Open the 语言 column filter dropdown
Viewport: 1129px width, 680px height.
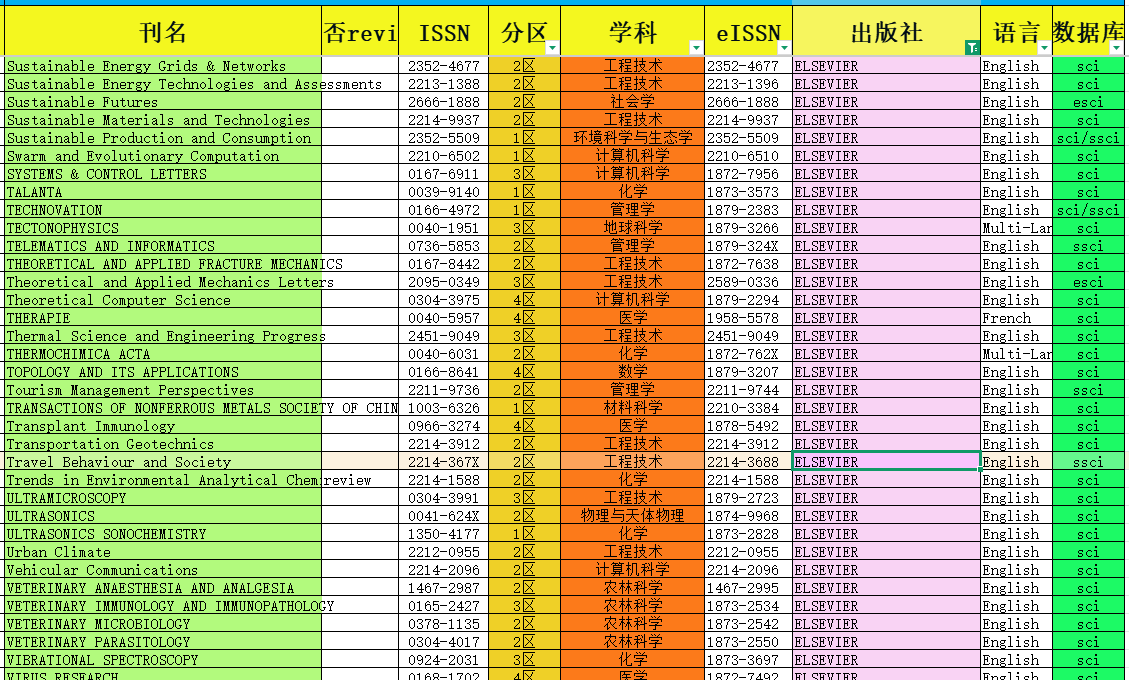pos(1044,48)
